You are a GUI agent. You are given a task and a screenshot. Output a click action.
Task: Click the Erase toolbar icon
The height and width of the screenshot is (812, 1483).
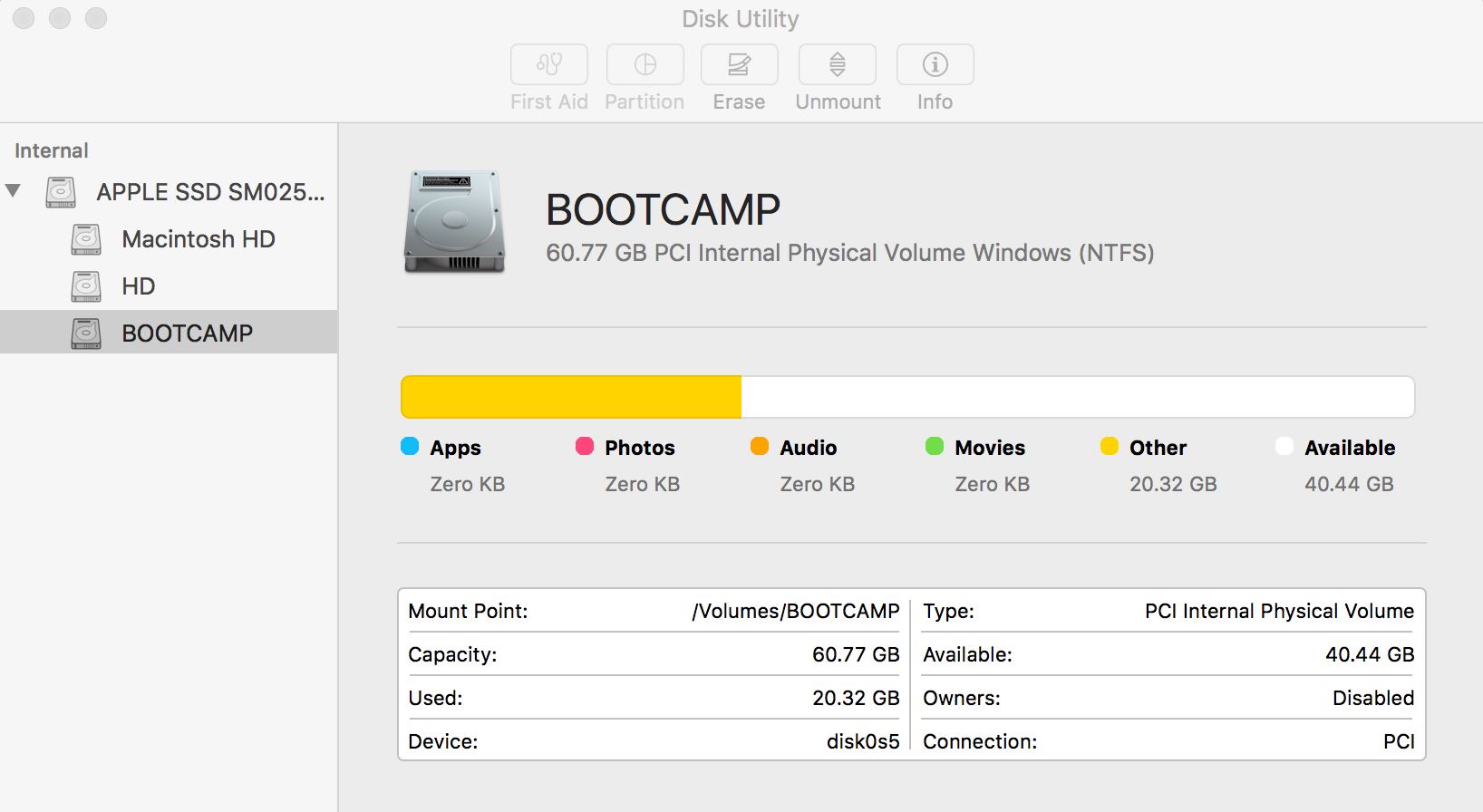[740, 64]
